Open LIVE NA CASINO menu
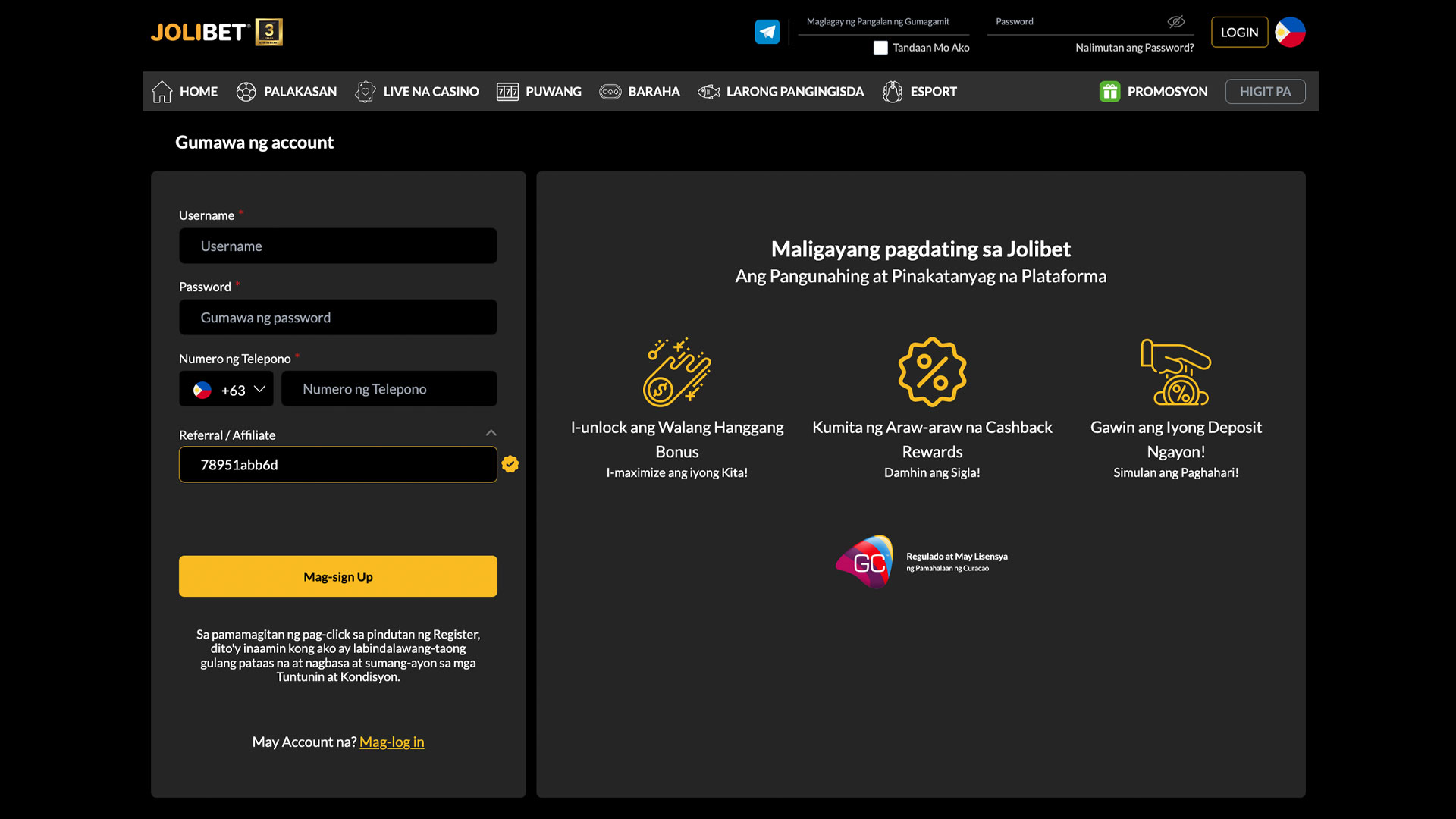The image size is (1456, 819). [417, 92]
